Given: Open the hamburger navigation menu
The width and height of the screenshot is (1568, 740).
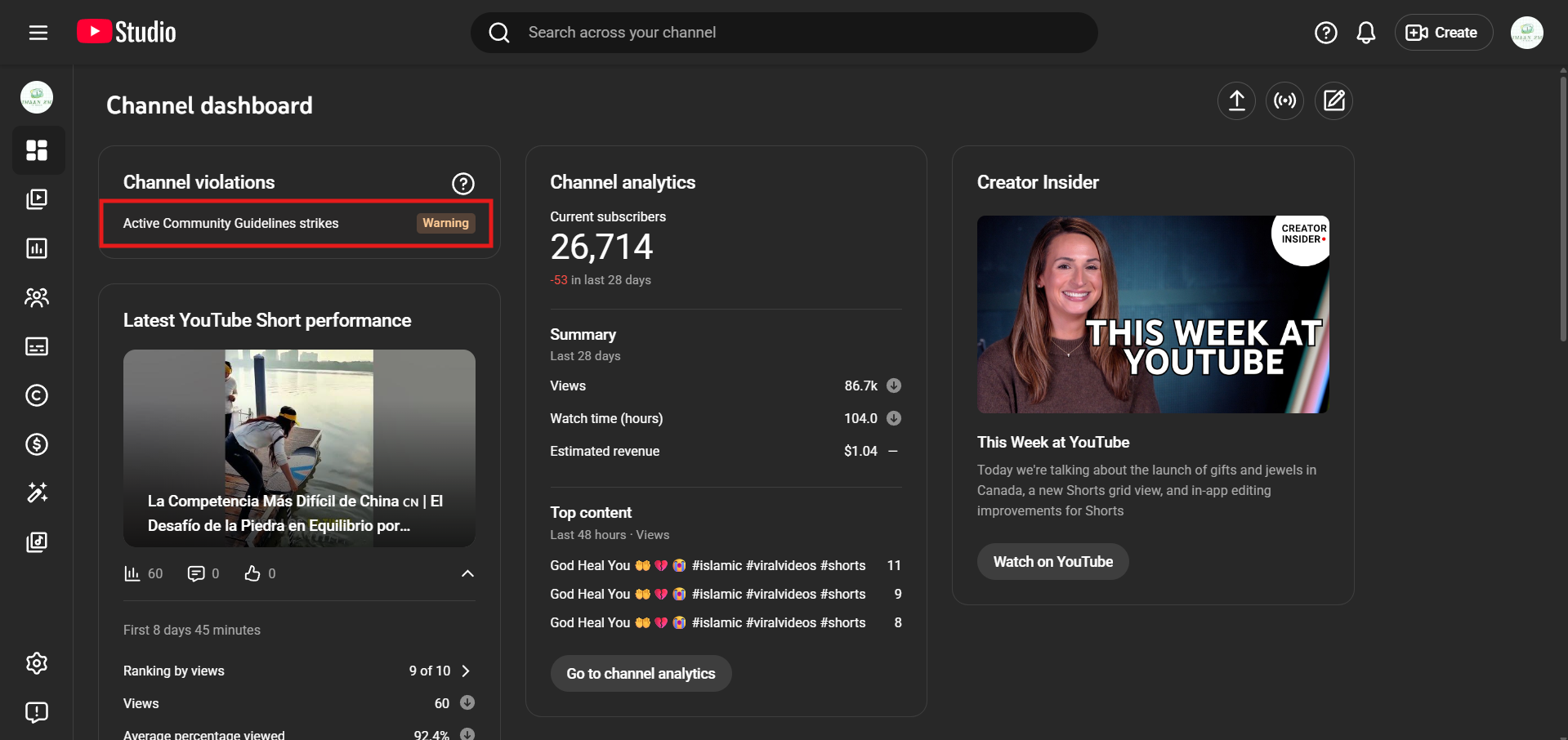Looking at the screenshot, I should pyautogui.click(x=38, y=33).
